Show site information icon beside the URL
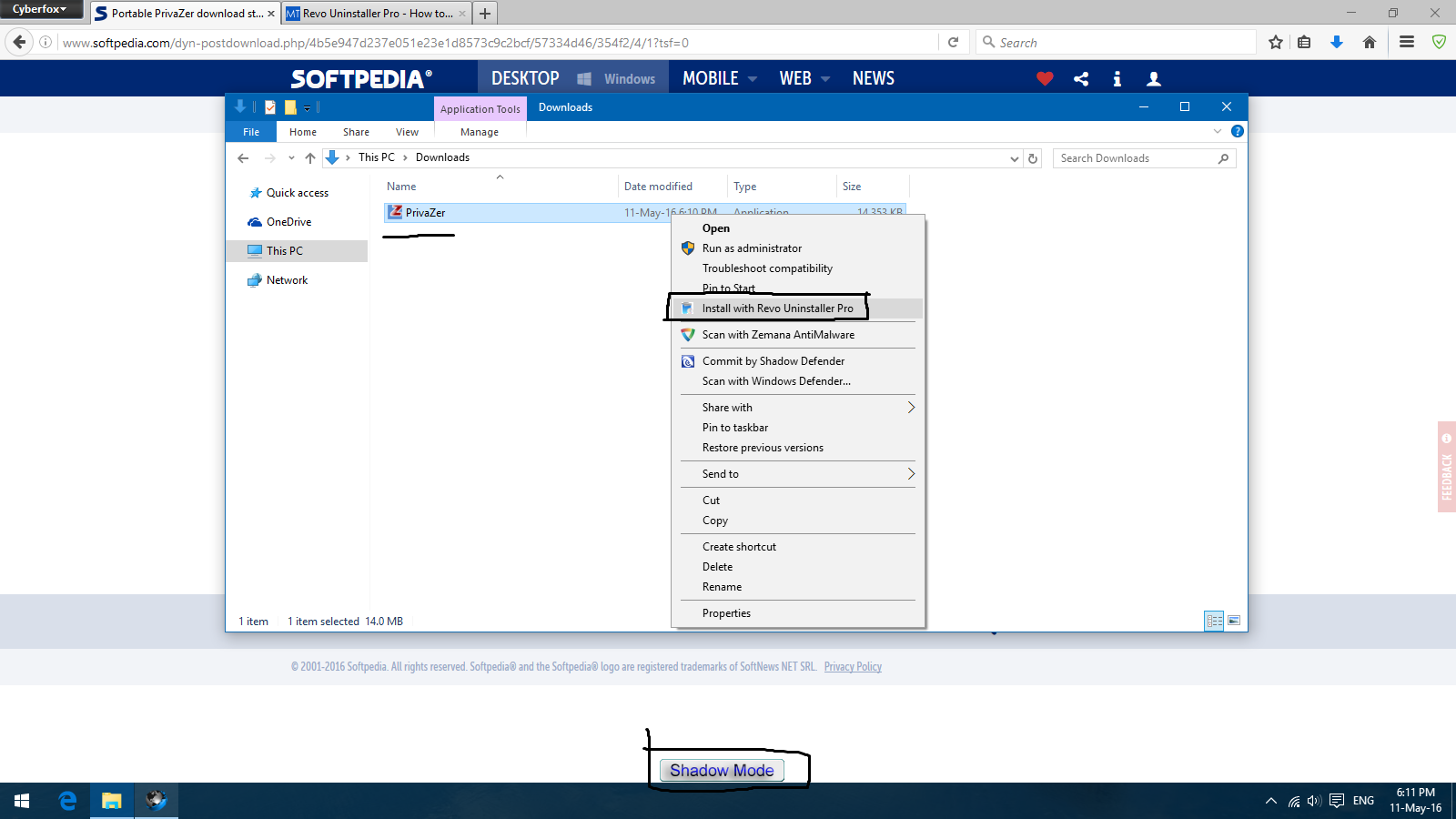 [x=45, y=42]
